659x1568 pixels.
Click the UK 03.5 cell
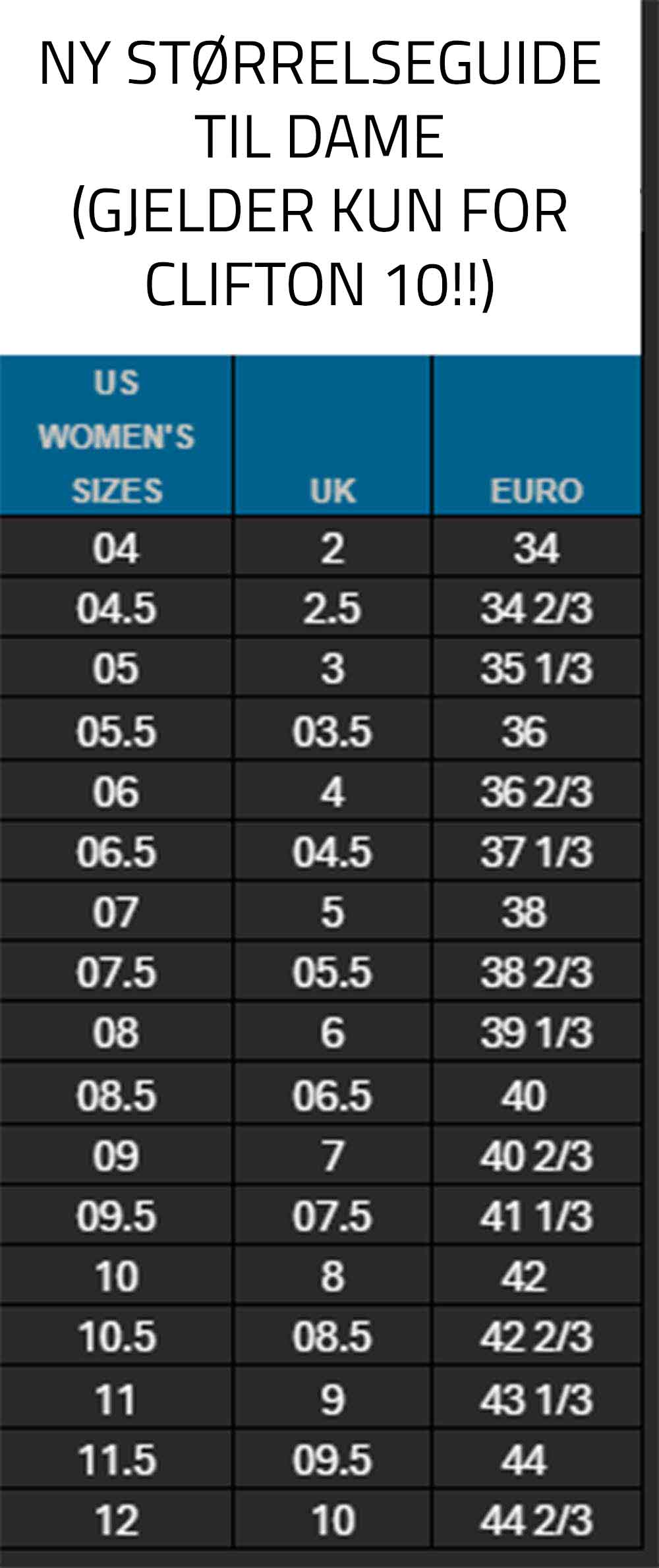(x=333, y=731)
